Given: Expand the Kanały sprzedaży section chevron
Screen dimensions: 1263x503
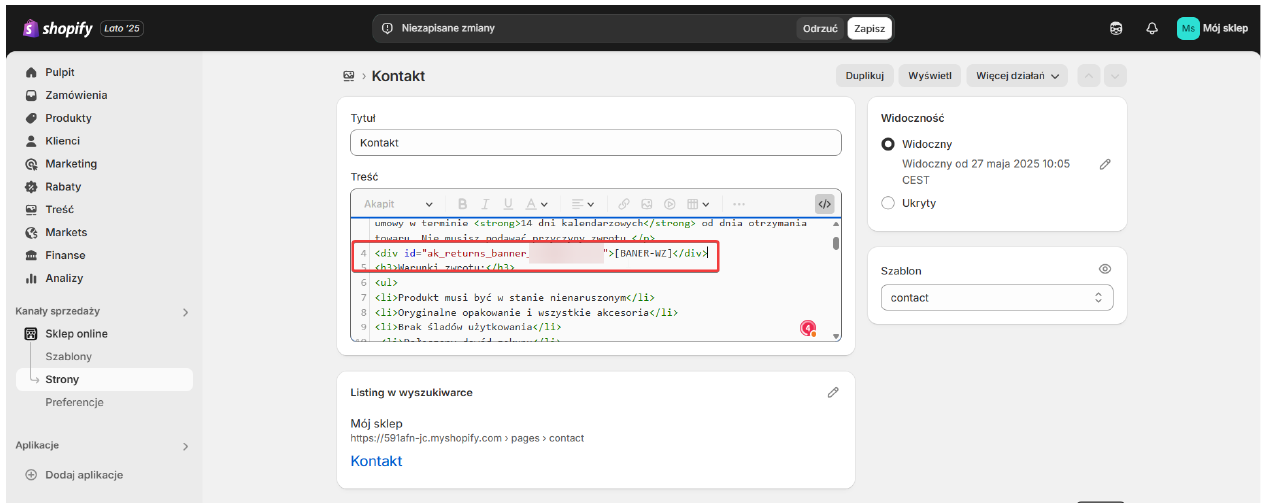Looking at the screenshot, I should [185, 312].
